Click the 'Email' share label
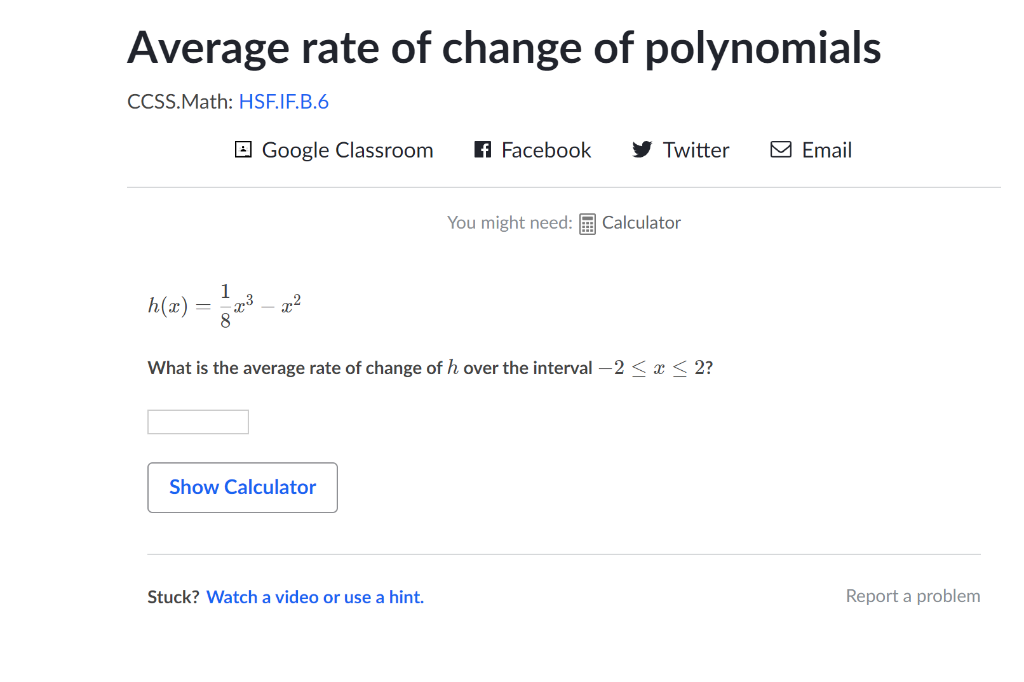 coord(827,149)
